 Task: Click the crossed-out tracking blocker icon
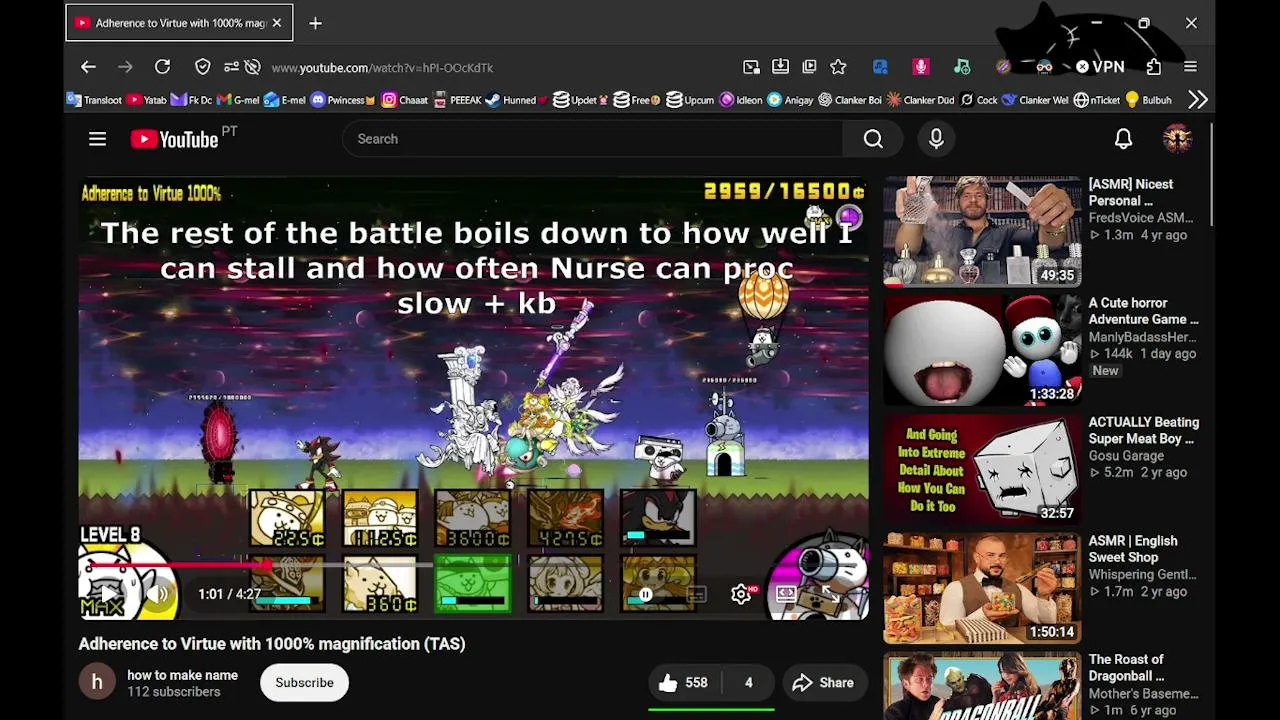tap(252, 67)
